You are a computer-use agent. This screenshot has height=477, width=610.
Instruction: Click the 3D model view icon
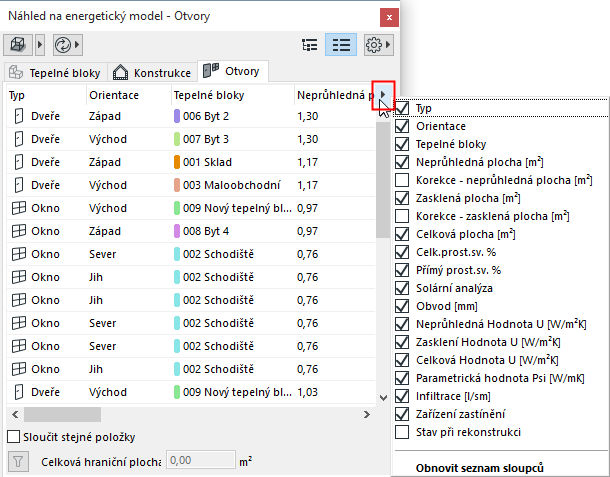point(18,45)
